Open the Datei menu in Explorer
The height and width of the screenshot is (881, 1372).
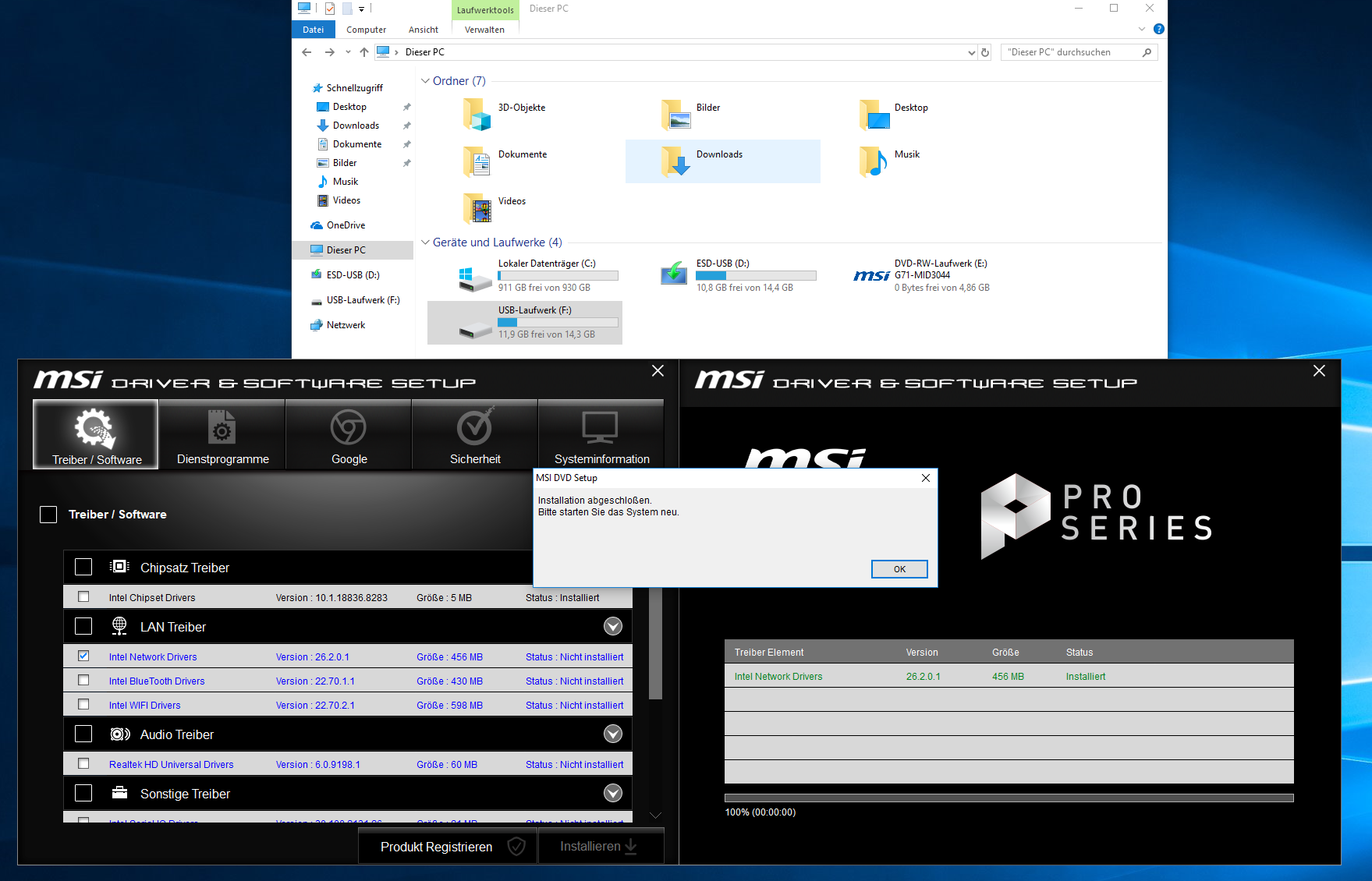pyautogui.click(x=314, y=30)
